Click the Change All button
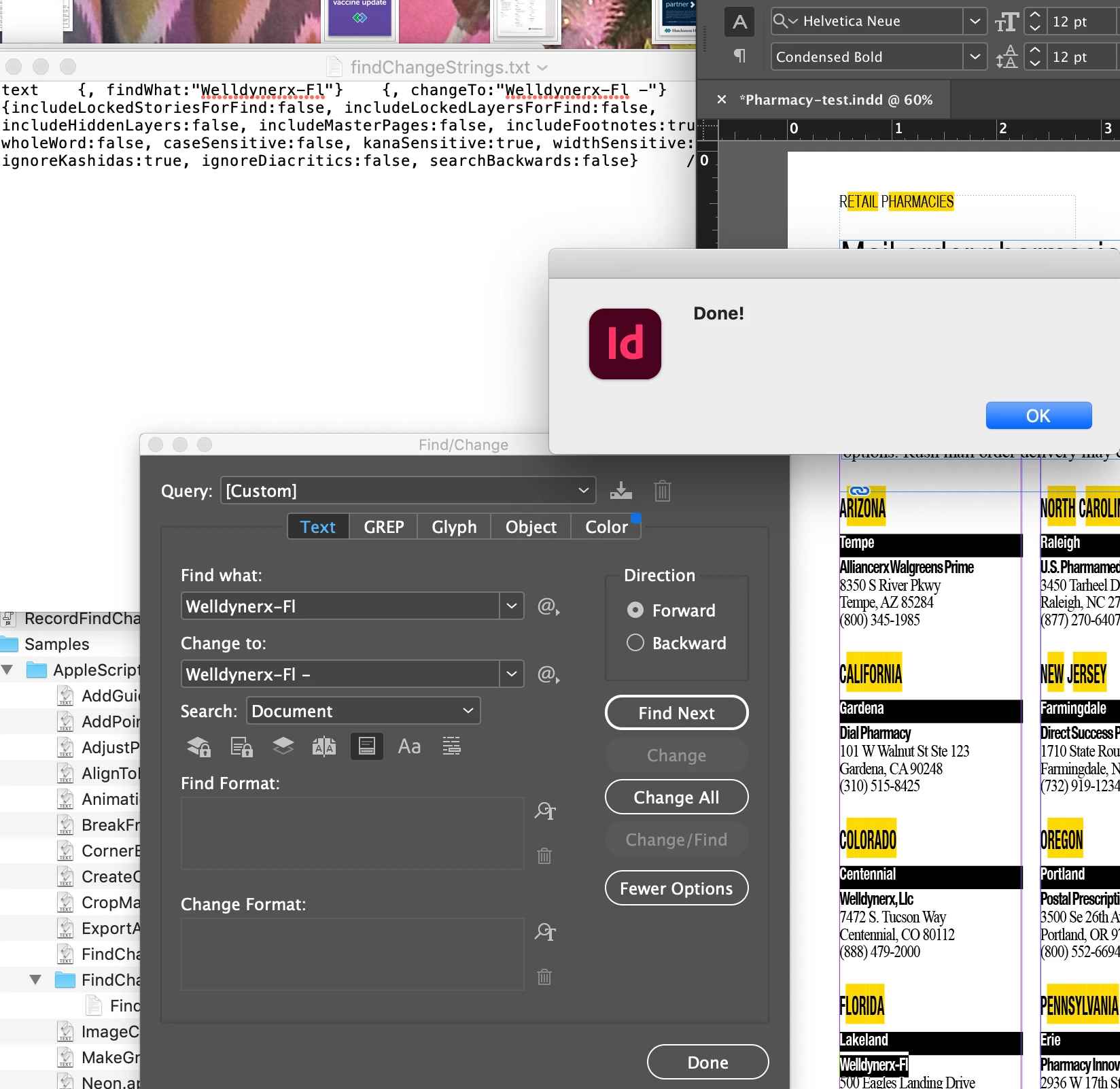The height and width of the screenshot is (1089, 1120). coord(676,797)
